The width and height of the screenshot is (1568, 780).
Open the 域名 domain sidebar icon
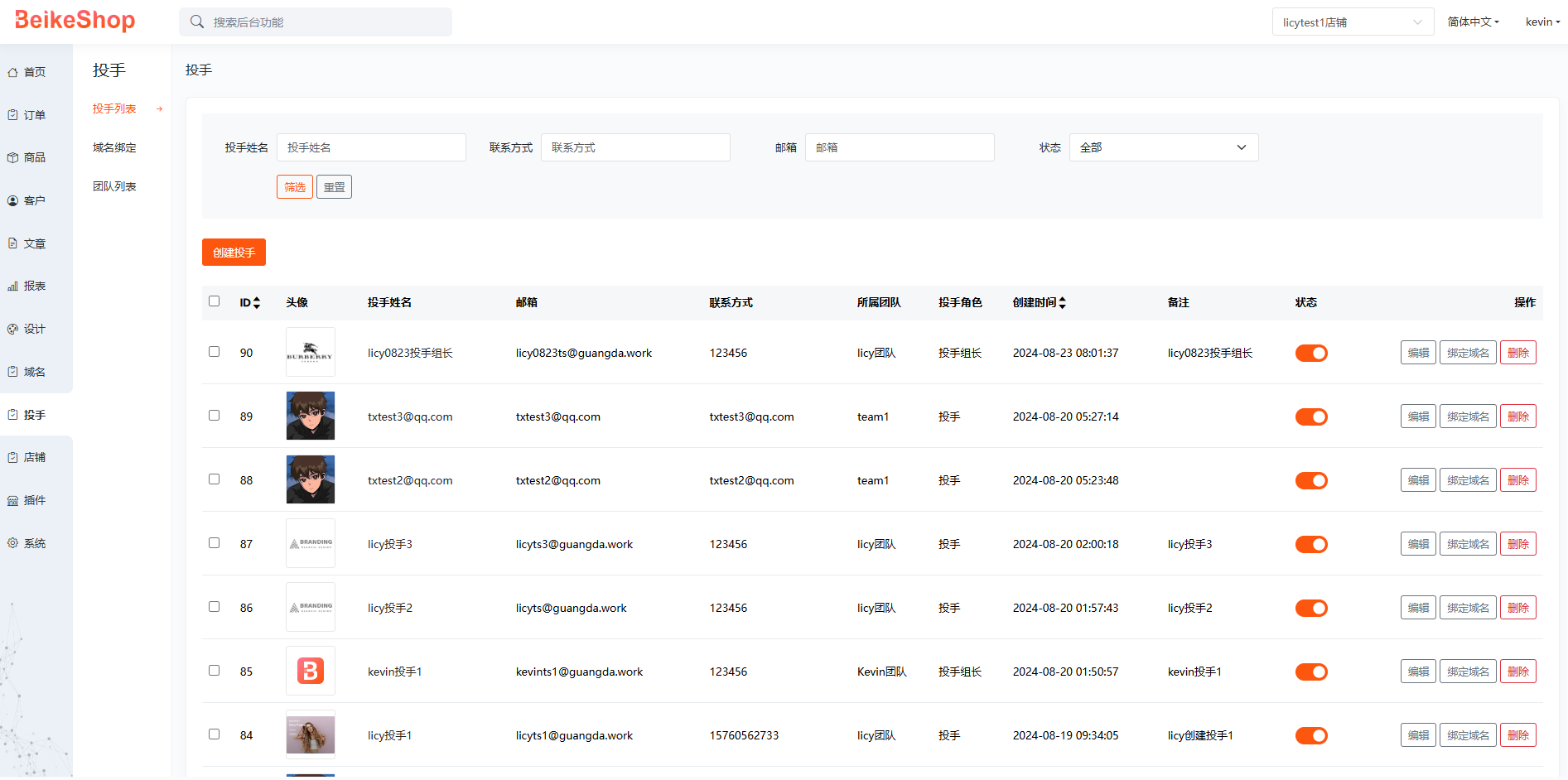(x=12, y=372)
